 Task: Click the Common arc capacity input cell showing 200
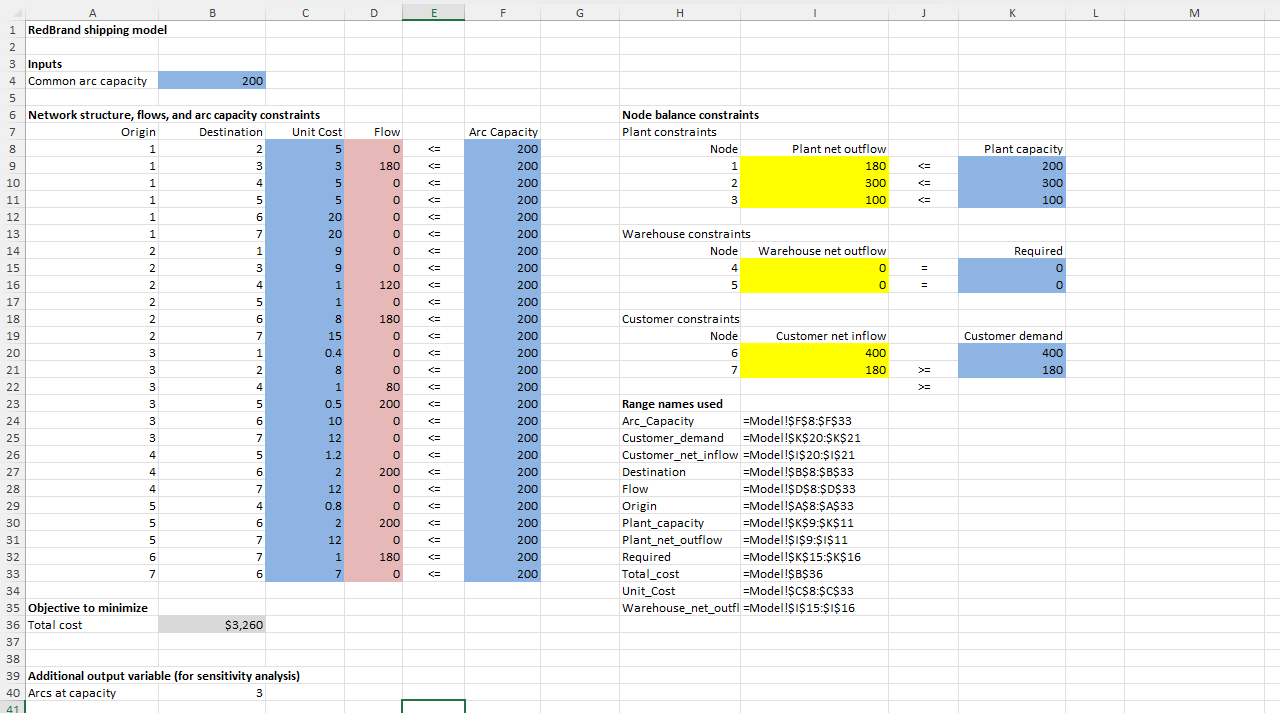(211, 80)
